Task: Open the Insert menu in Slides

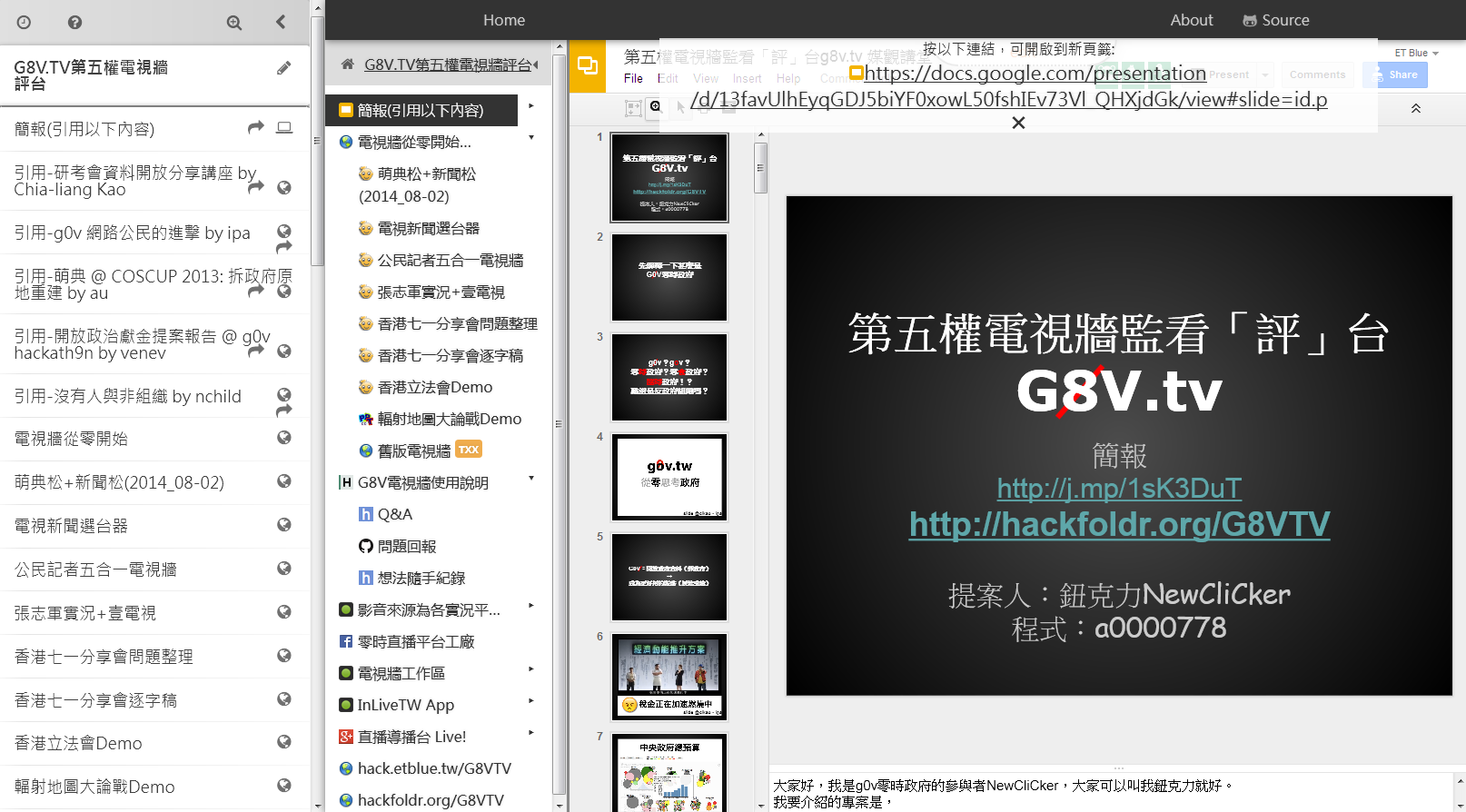Action: pos(748,78)
